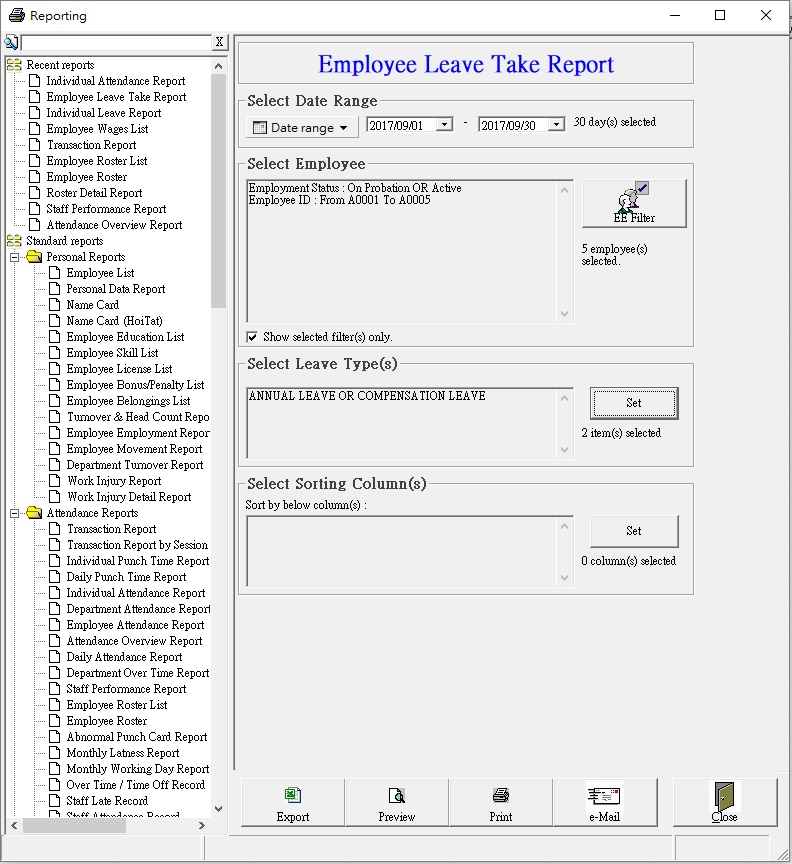Click the Transaction Report by Session document icon
Viewport: 792px width, 864px height.
click(55, 545)
